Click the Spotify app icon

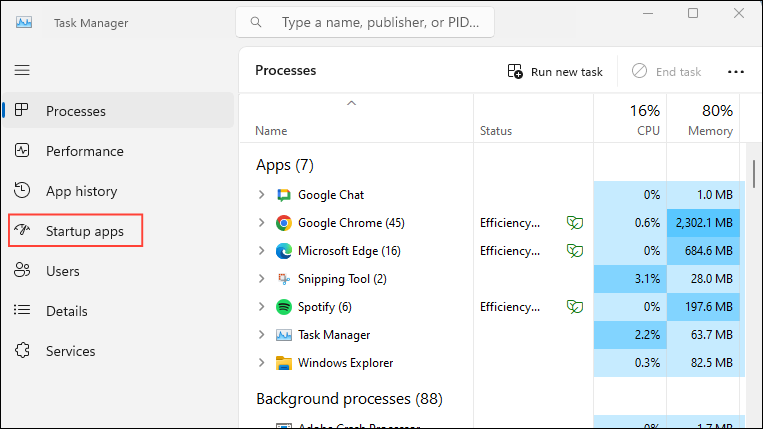(284, 307)
